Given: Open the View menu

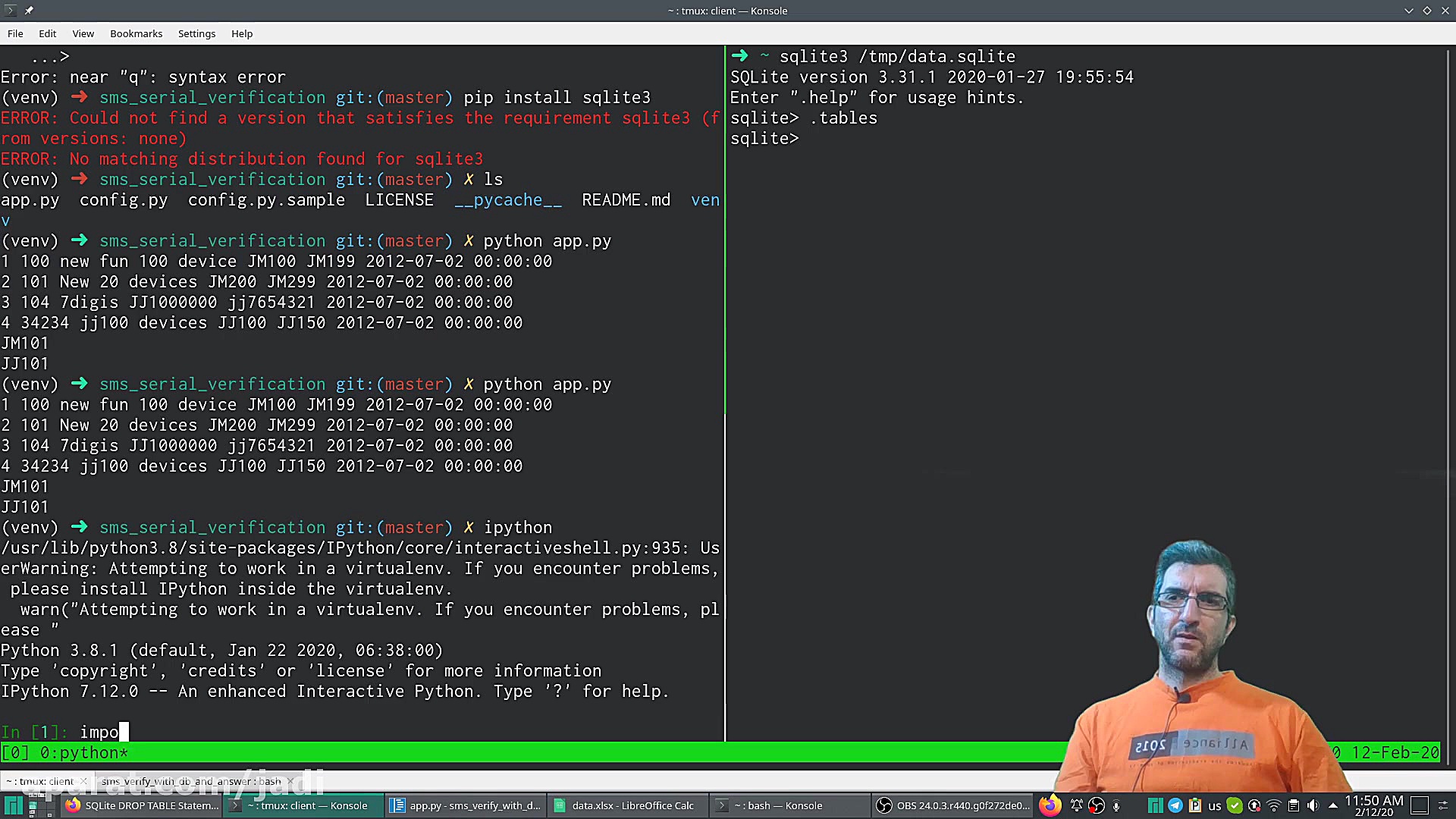Looking at the screenshot, I should tap(83, 33).
